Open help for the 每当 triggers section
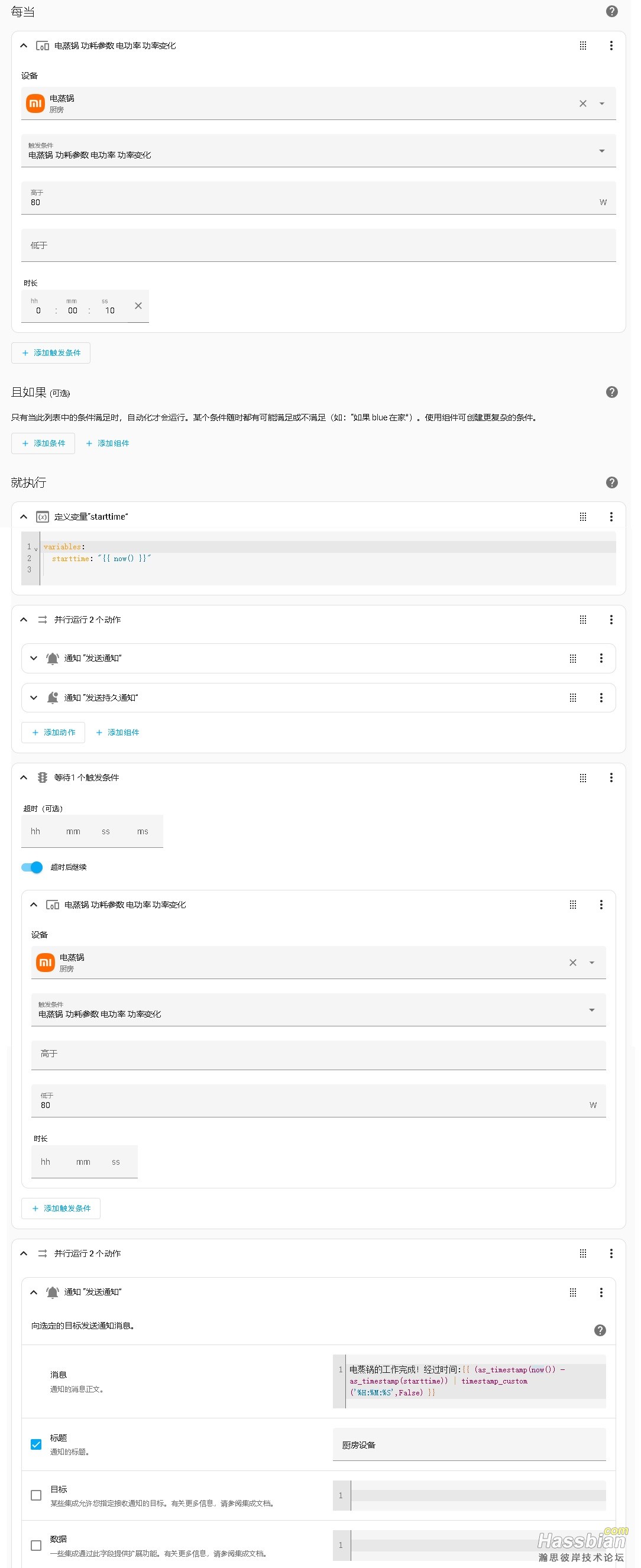Image resolution: width=641 pixels, height=1568 pixels. (x=612, y=12)
